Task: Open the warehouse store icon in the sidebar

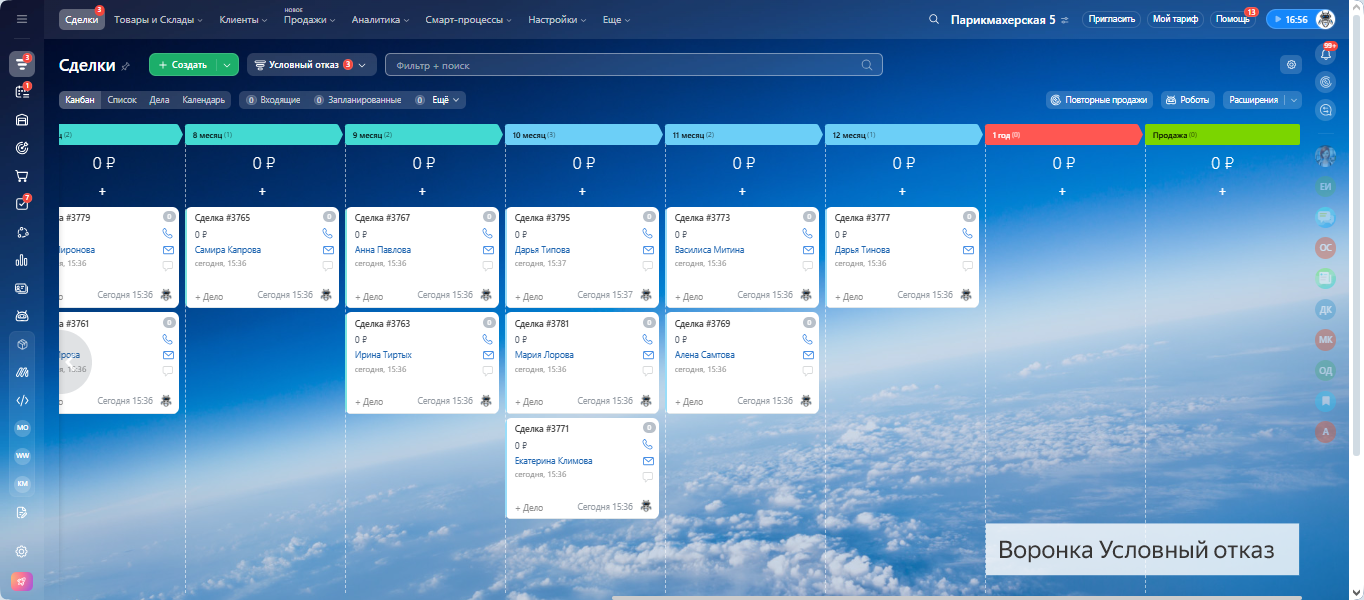Action: [22, 120]
